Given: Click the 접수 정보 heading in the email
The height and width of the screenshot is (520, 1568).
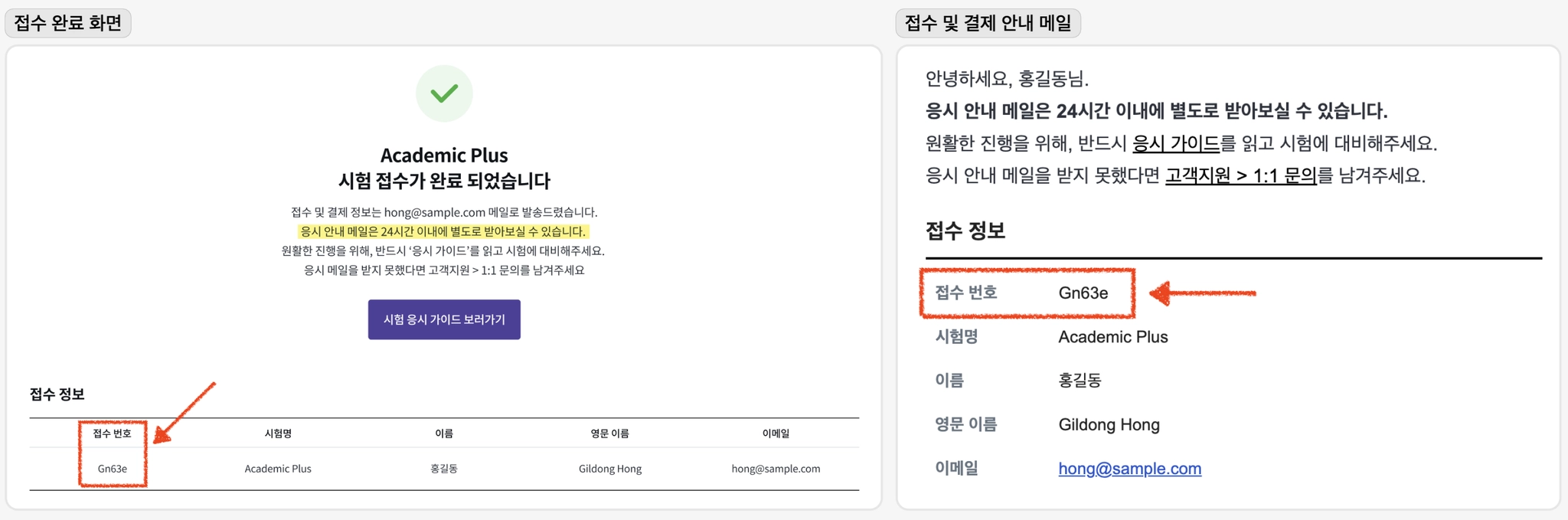Looking at the screenshot, I should (x=965, y=231).
